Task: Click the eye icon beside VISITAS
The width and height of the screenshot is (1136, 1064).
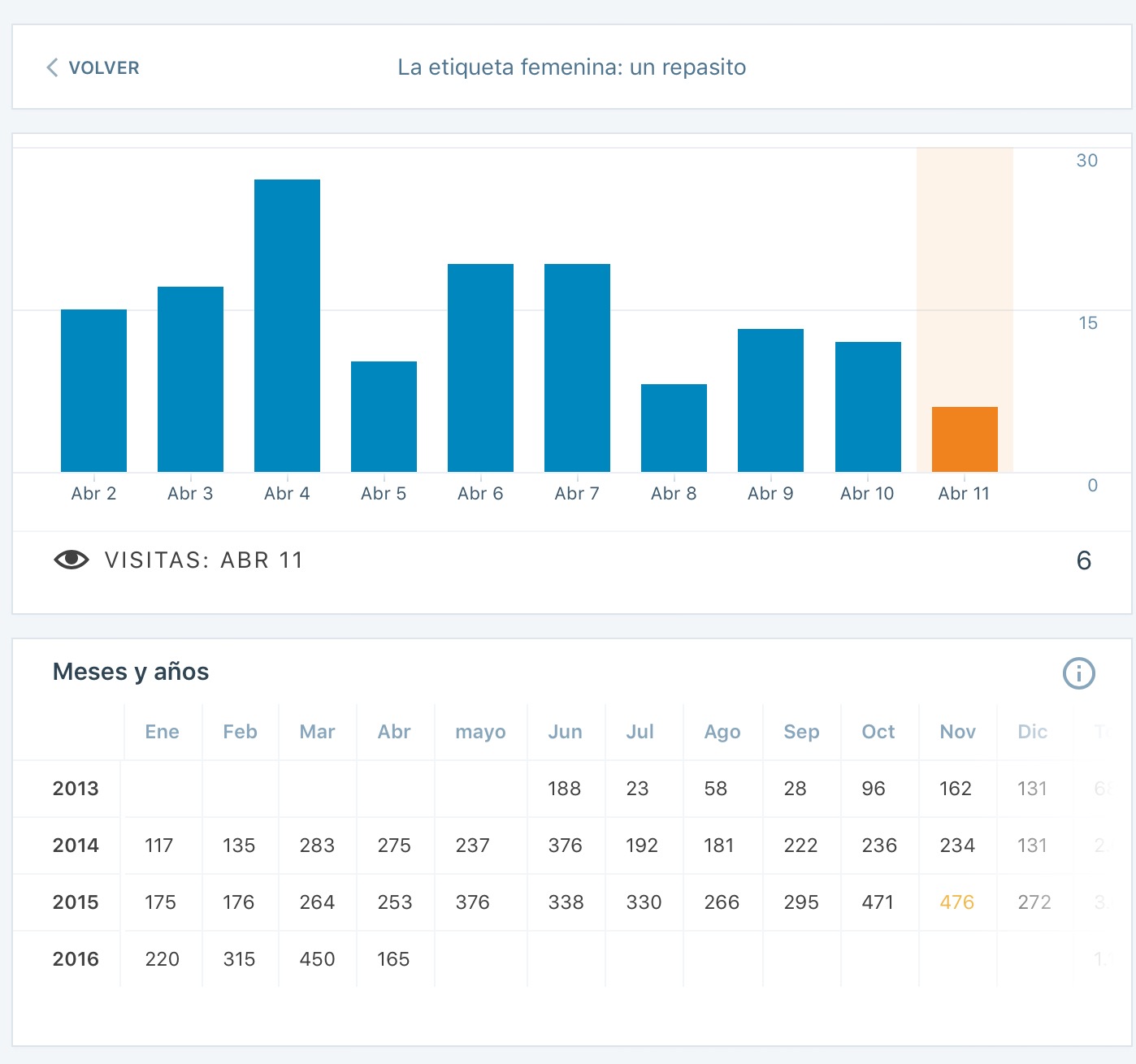Action: (x=72, y=560)
